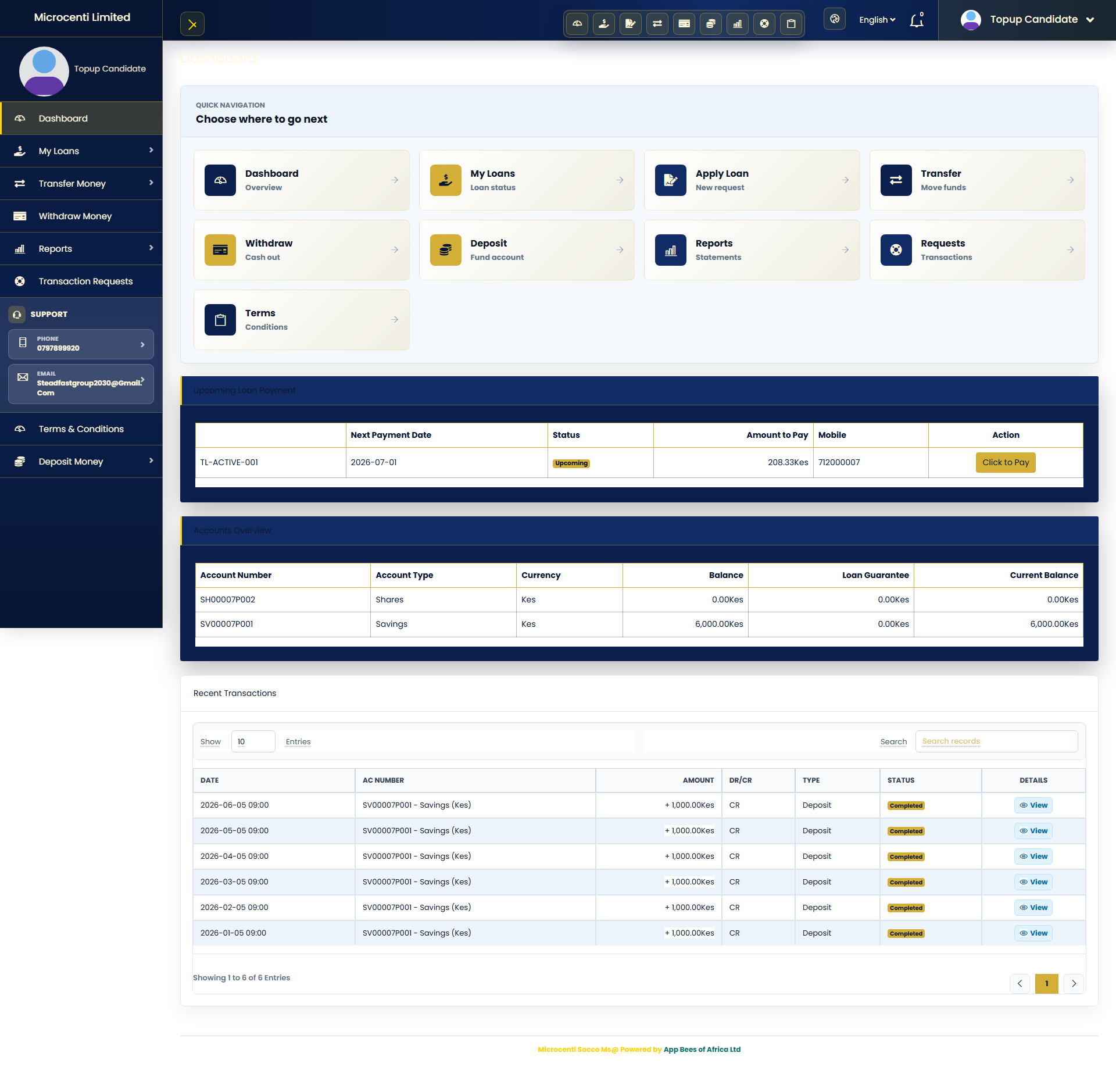Go to previous page of transactions
The width and height of the screenshot is (1116, 1092).
tap(1020, 984)
